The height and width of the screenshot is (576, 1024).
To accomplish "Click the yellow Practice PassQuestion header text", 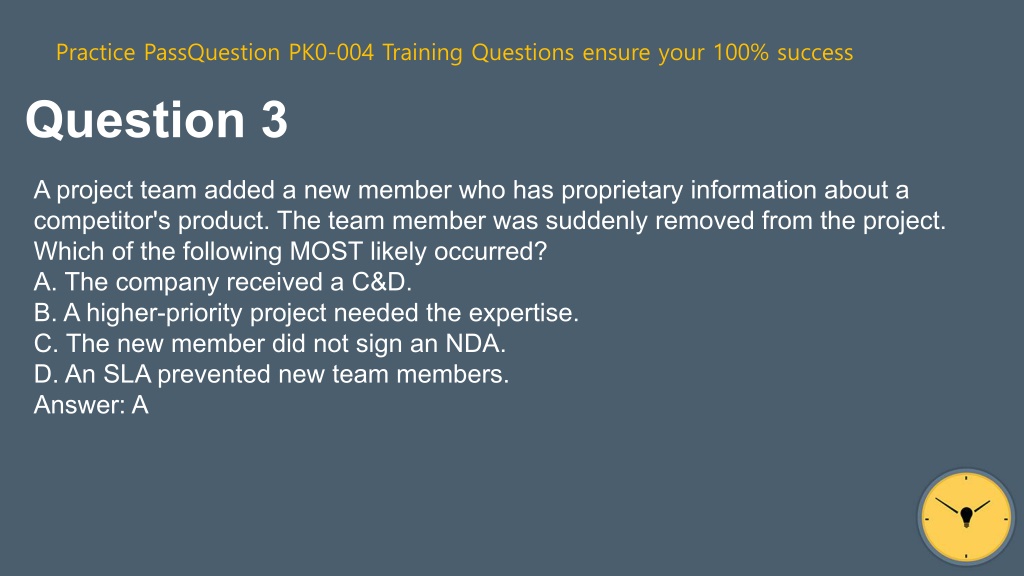I will (x=455, y=52).
